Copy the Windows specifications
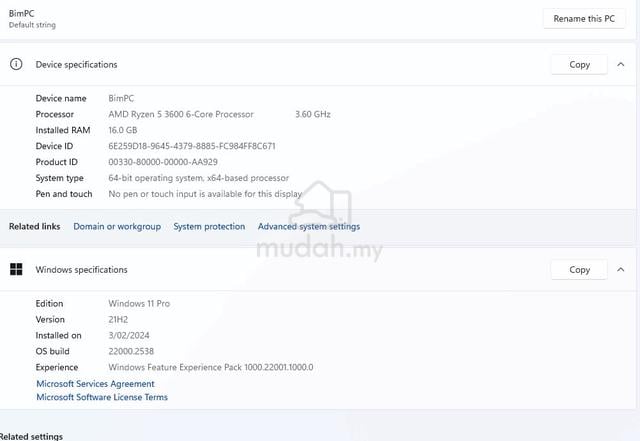 (x=579, y=270)
